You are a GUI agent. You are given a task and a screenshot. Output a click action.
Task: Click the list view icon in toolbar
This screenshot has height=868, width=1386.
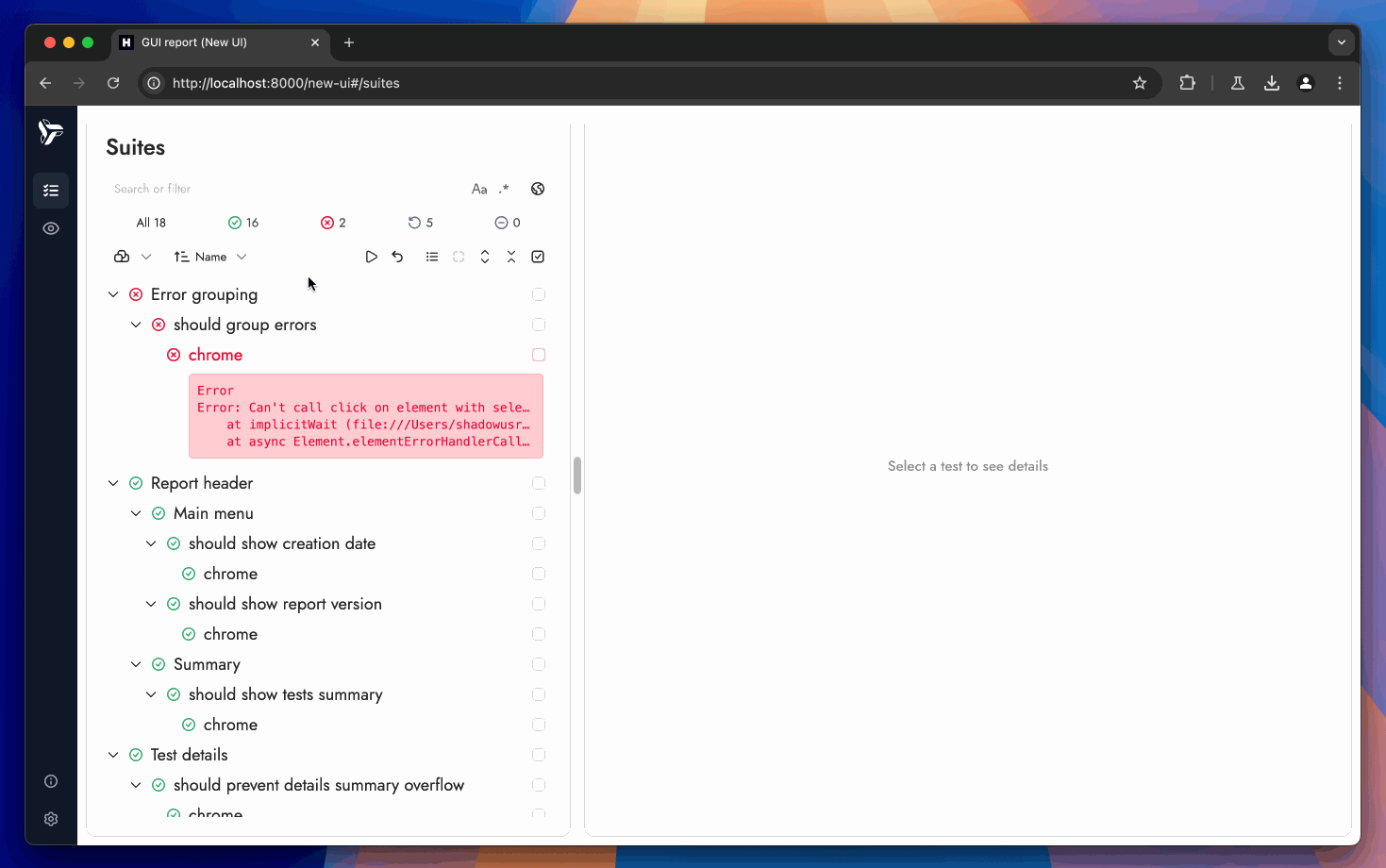click(432, 257)
